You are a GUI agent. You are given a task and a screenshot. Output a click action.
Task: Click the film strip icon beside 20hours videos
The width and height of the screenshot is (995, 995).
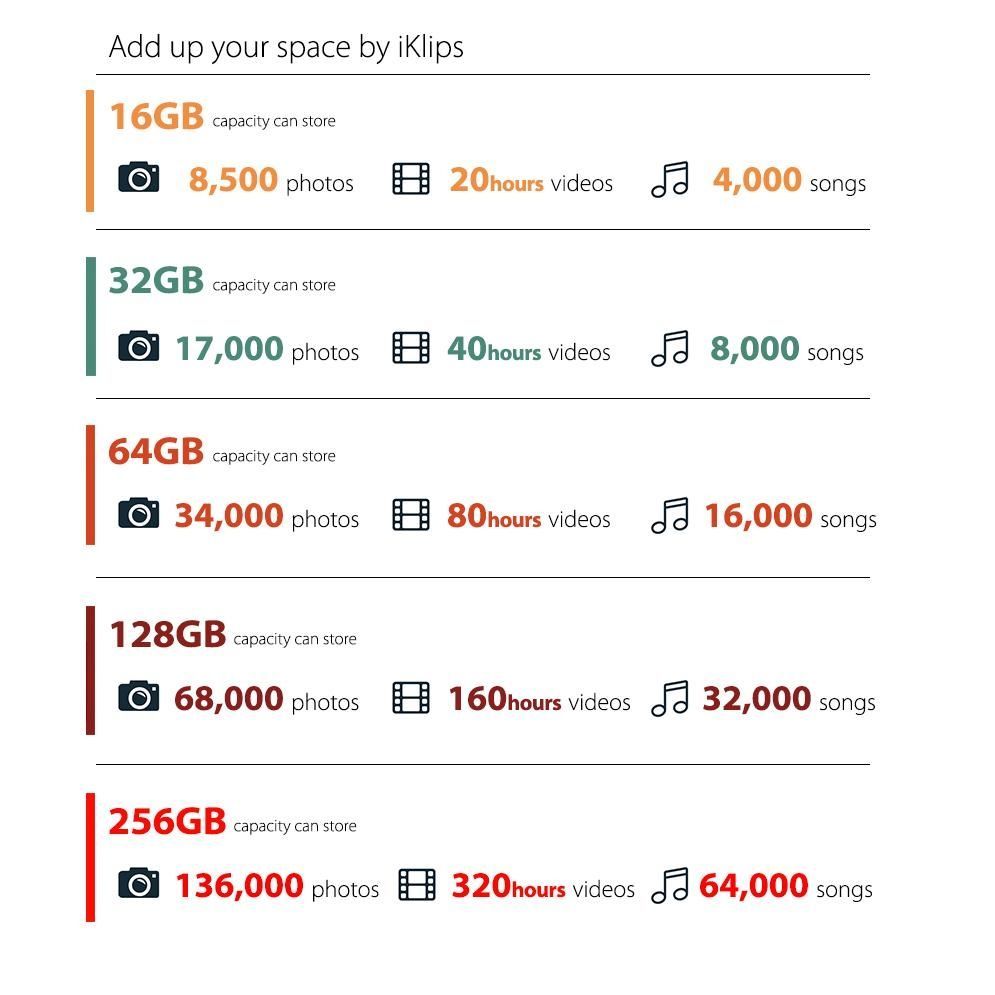pyautogui.click(x=410, y=179)
